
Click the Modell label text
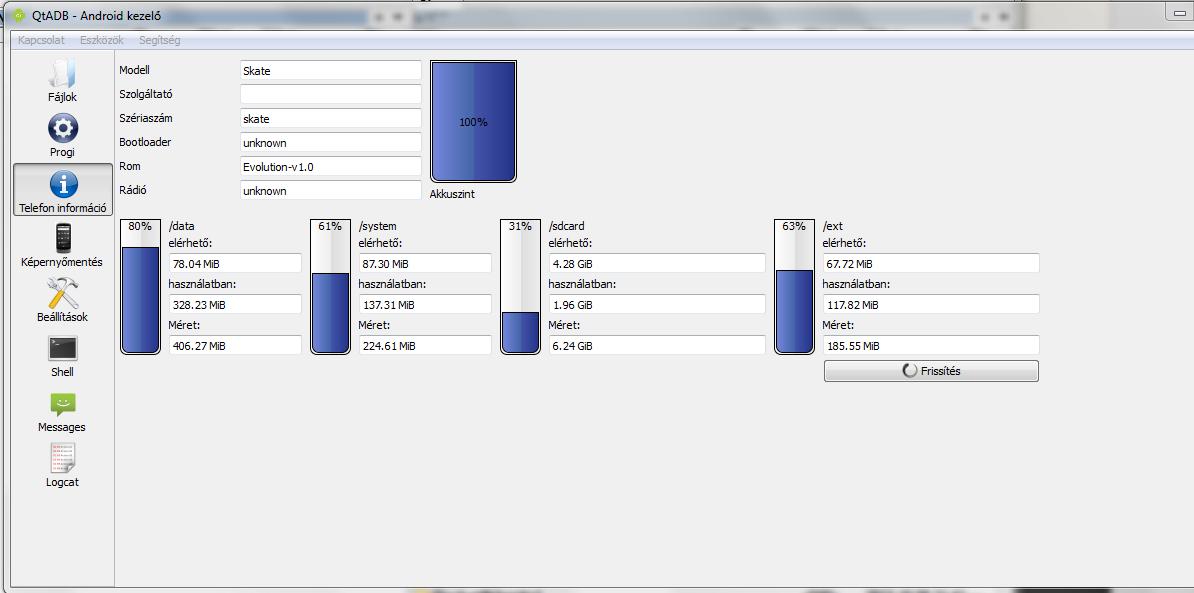click(x=135, y=70)
